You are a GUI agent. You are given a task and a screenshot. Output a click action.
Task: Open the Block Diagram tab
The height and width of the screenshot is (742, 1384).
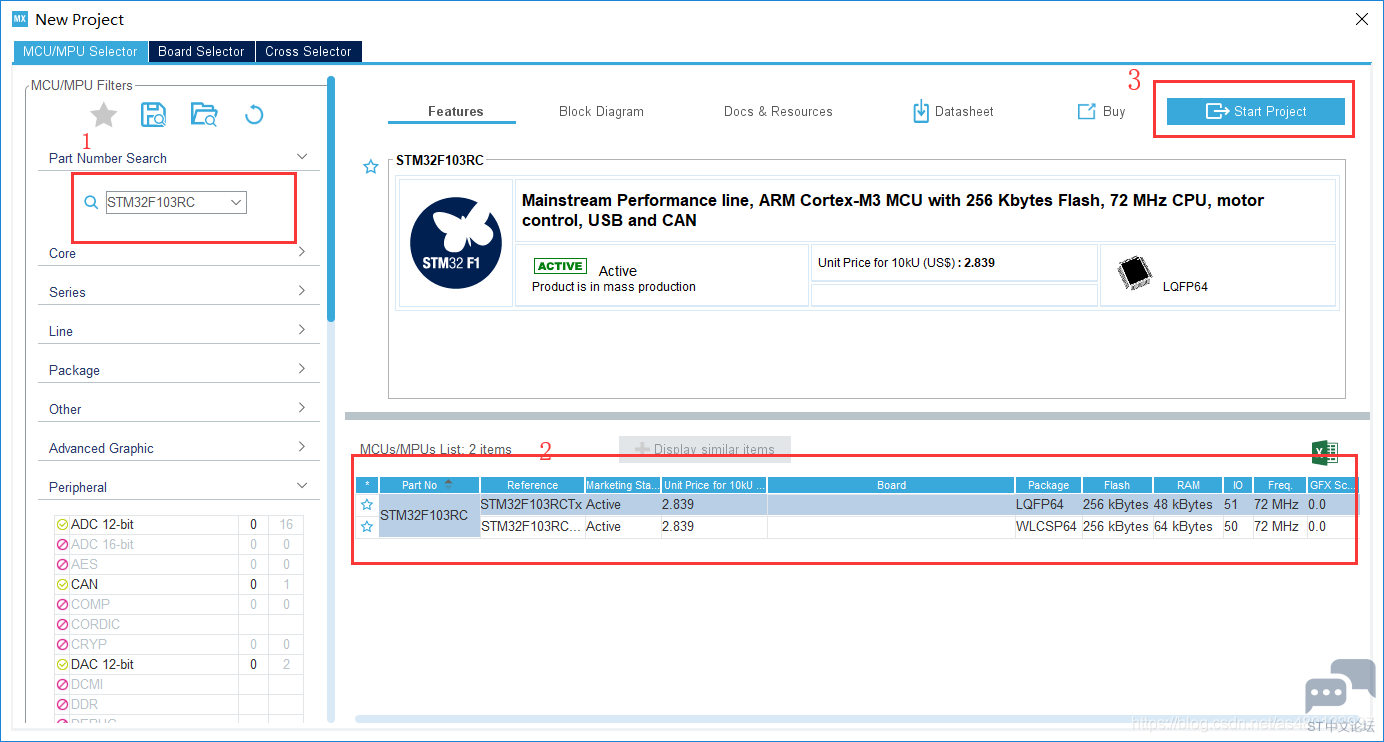click(601, 111)
